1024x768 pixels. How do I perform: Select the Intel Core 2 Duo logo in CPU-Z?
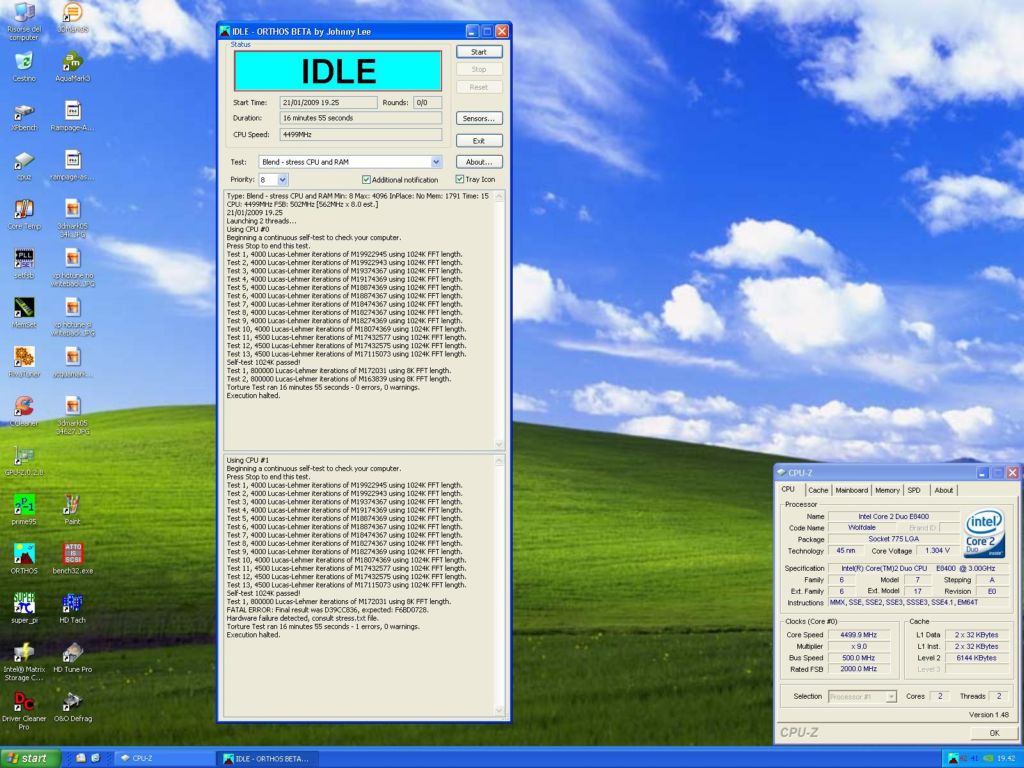click(984, 533)
